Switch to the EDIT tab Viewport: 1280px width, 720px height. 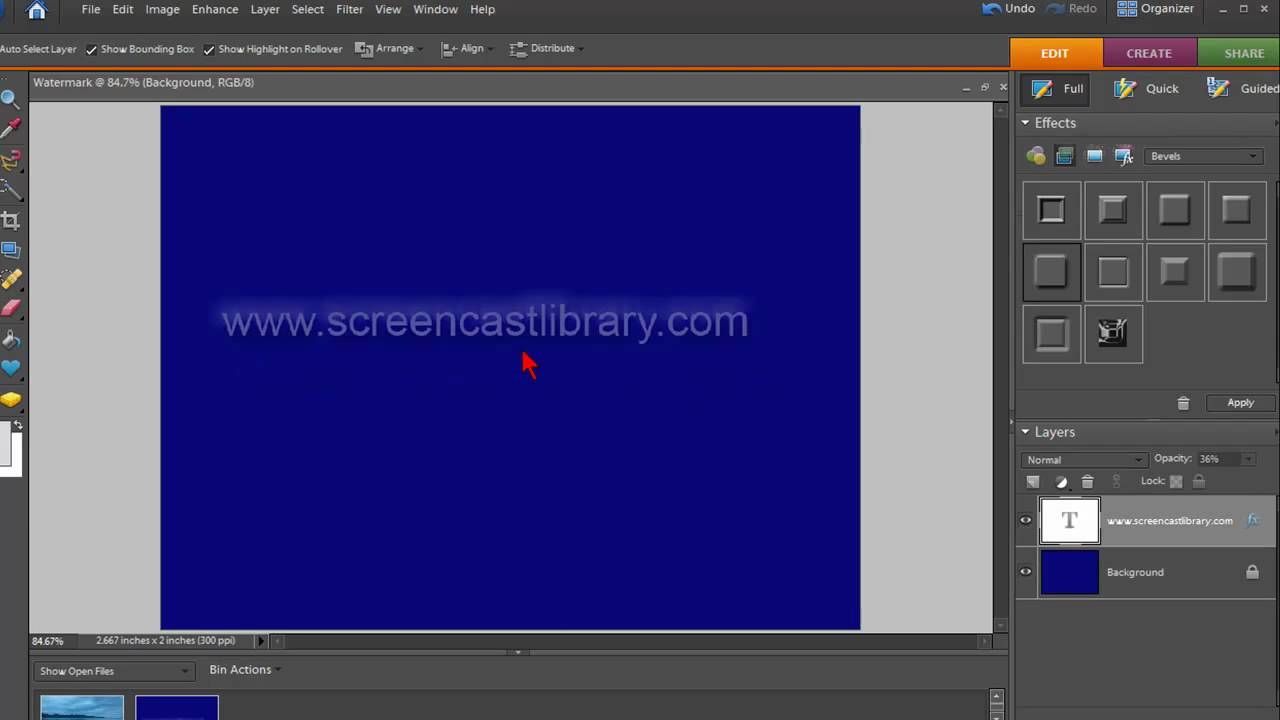coord(1055,53)
